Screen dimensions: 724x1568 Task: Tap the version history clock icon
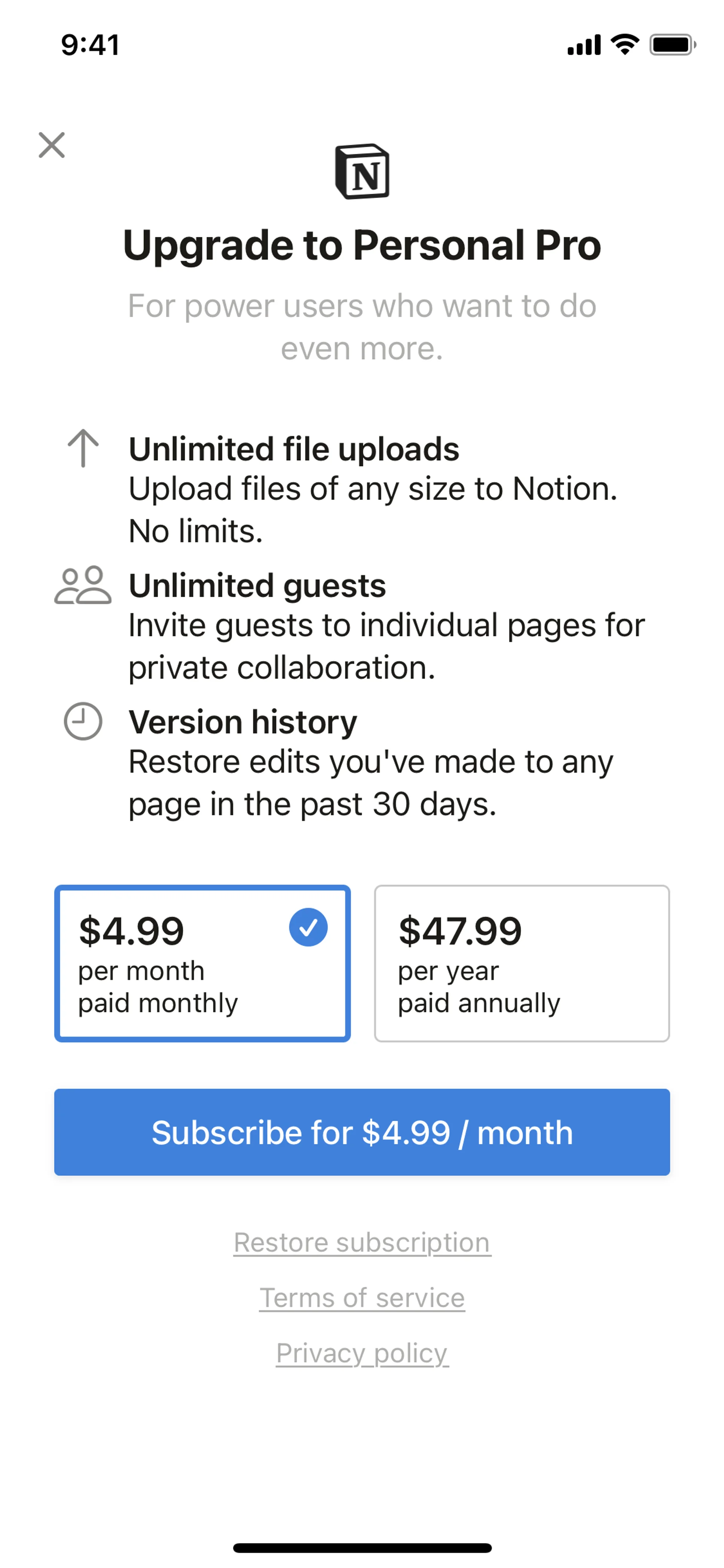[x=83, y=722]
